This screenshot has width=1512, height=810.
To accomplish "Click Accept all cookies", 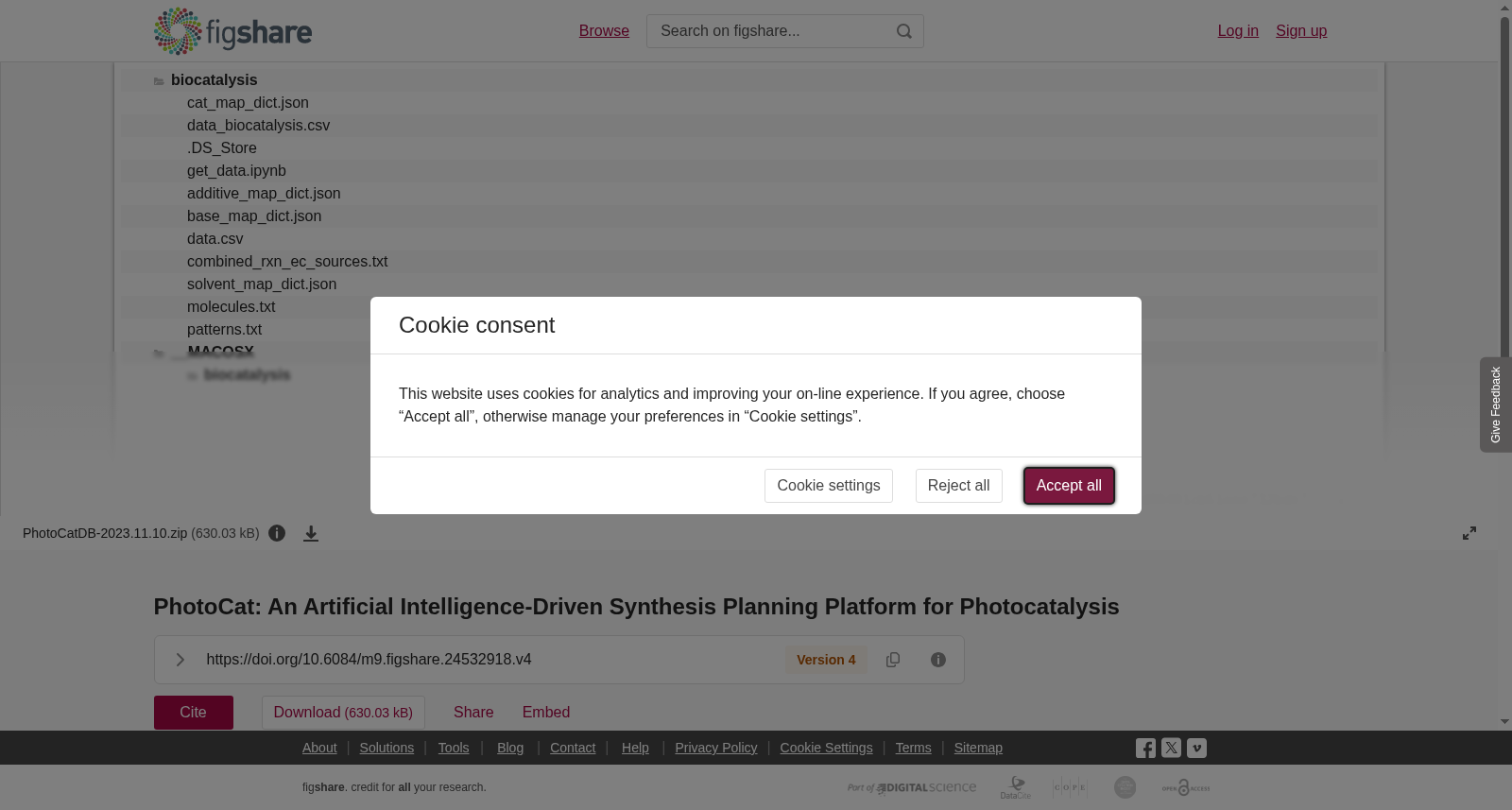I will tap(1069, 486).
